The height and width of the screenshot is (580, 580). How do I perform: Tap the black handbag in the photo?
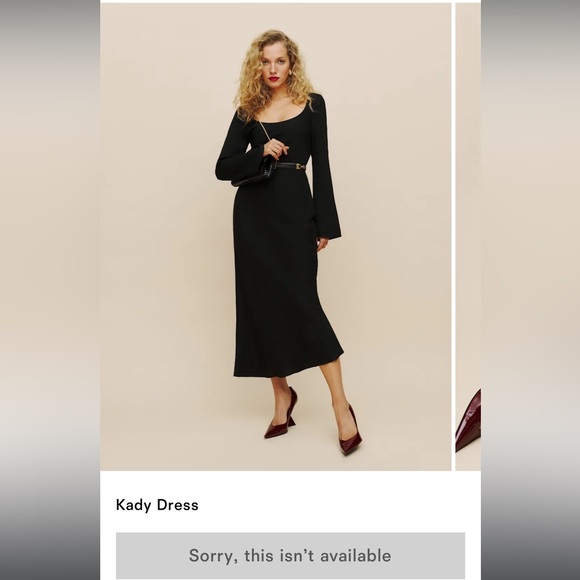tap(257, 173)
